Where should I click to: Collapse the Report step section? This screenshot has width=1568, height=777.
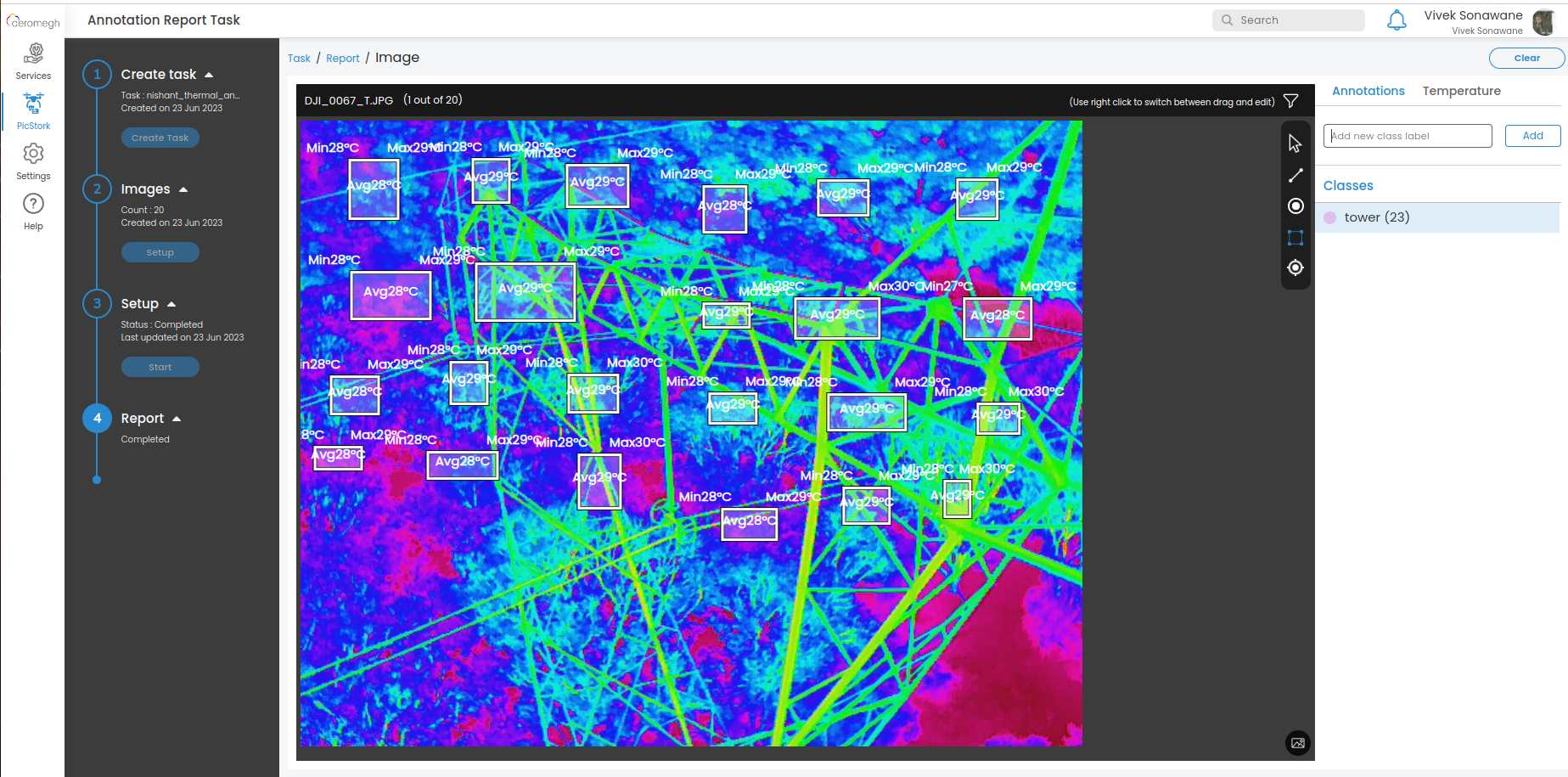pos(177,419)
